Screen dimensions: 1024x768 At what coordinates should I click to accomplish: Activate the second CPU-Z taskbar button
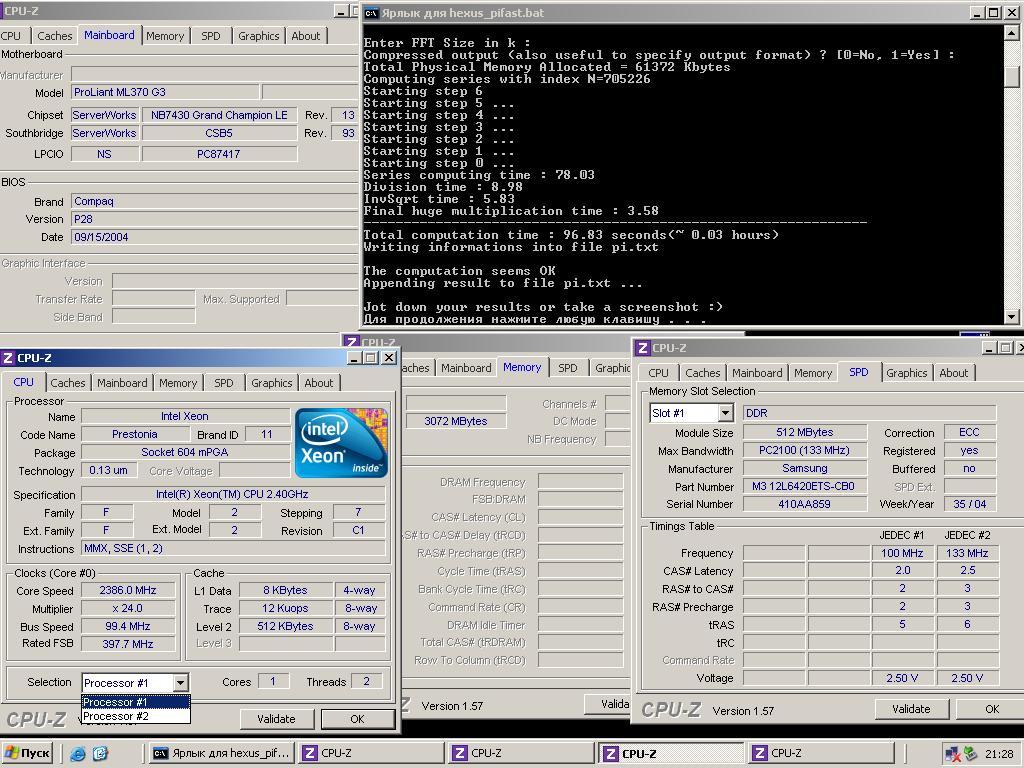click(x=521, y=754)
